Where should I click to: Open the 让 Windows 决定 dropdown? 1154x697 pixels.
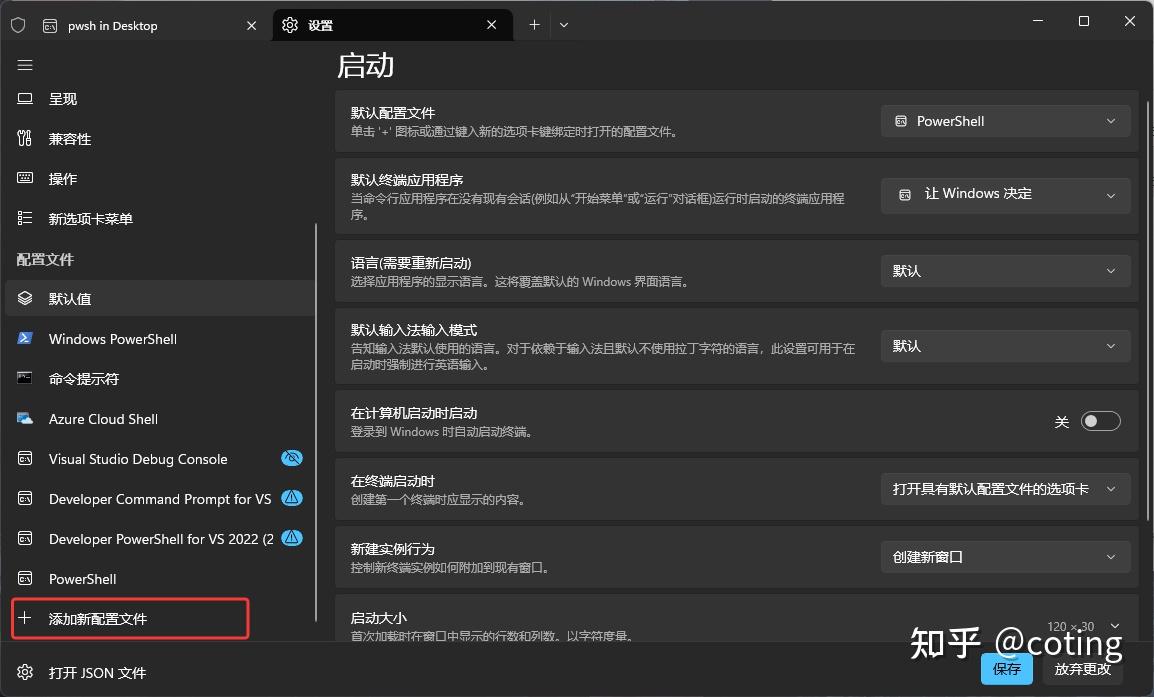click(1005, 195)
